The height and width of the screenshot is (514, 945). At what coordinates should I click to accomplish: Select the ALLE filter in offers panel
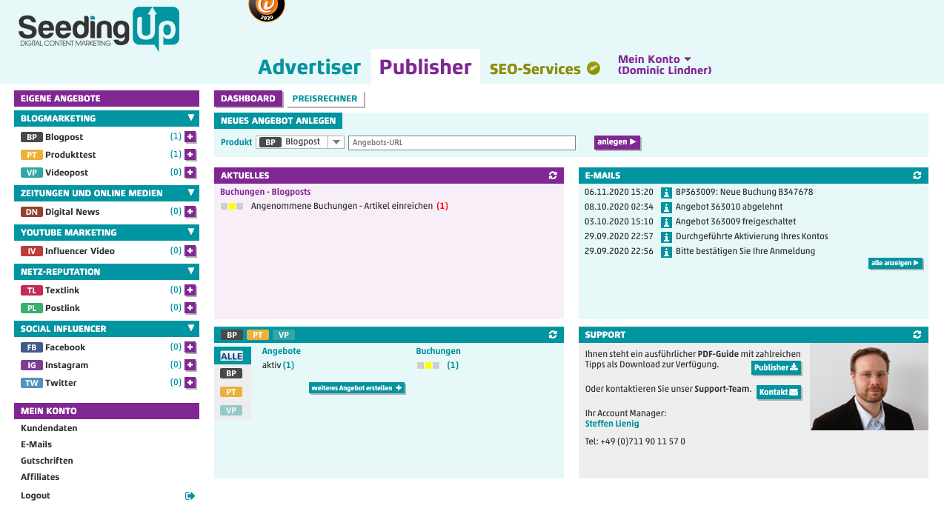[231, 356]
